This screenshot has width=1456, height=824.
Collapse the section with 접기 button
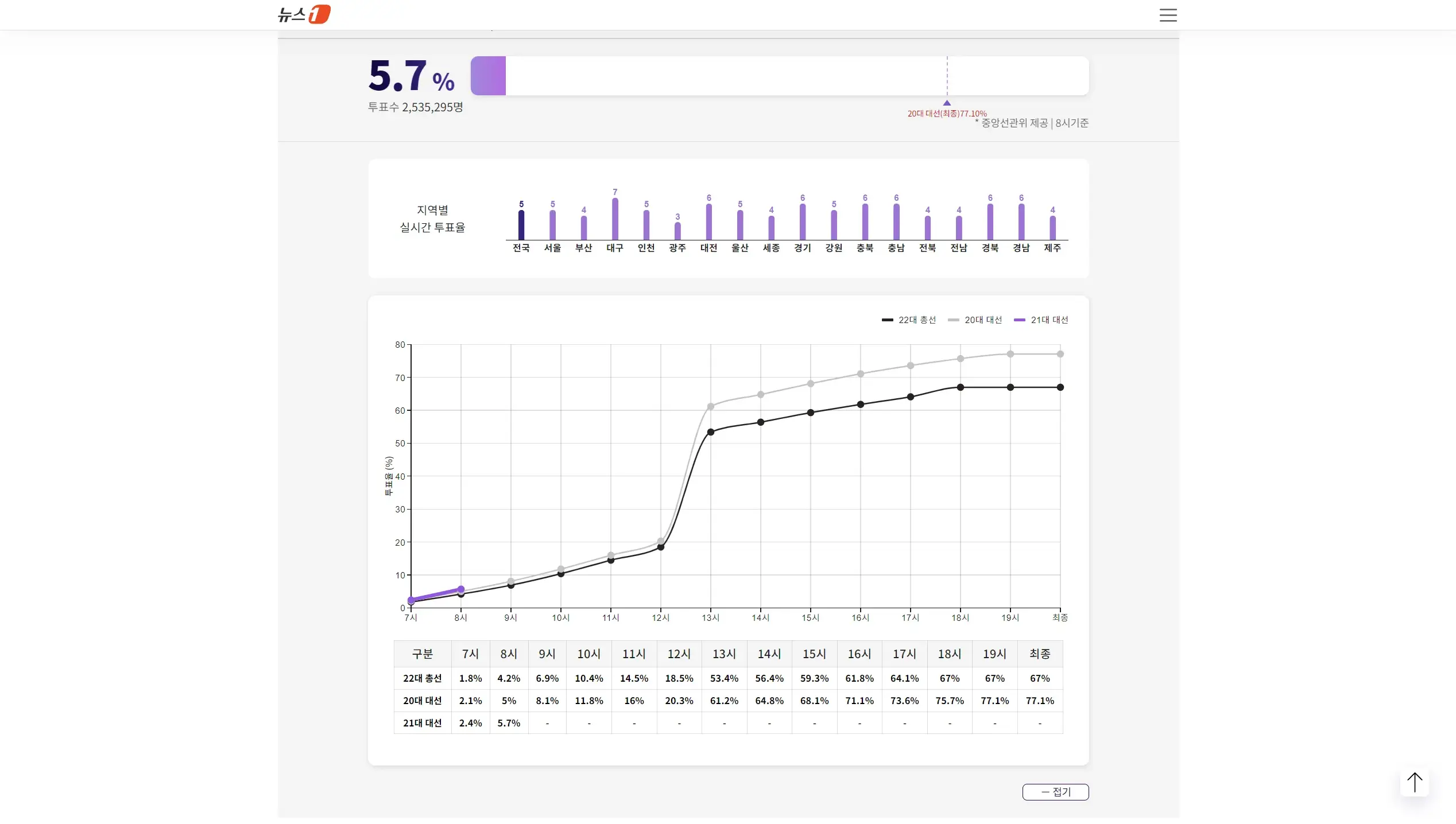(1055, 792)
